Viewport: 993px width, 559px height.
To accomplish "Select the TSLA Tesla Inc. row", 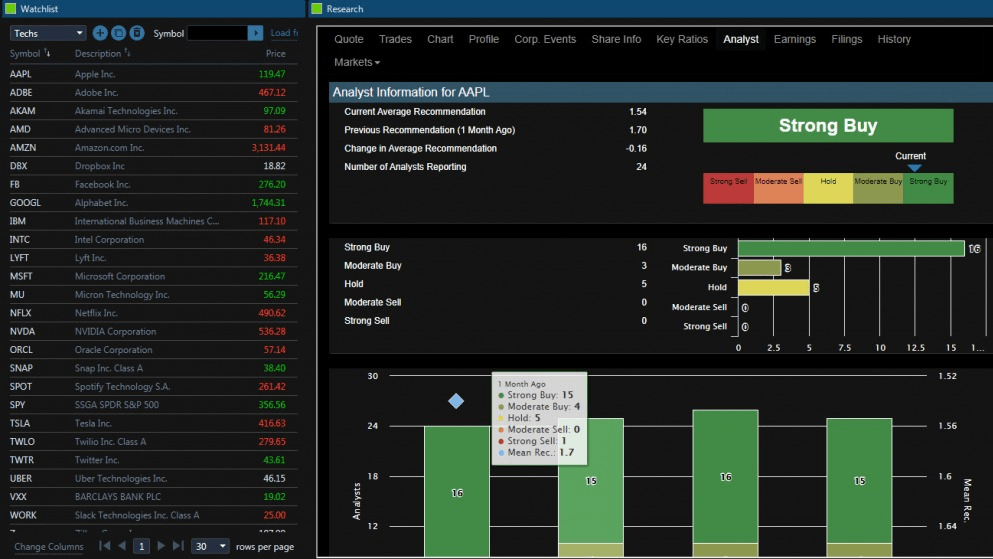I will click(x=153, y=423).
